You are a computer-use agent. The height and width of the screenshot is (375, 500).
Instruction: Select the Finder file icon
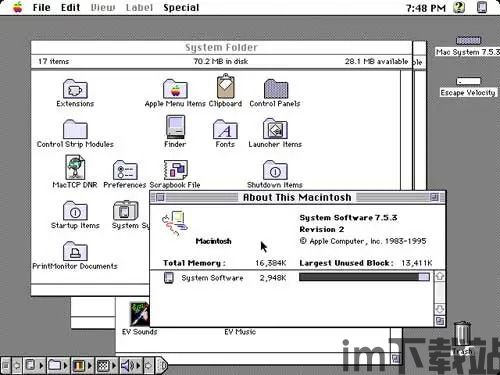(x=175, y=127)
